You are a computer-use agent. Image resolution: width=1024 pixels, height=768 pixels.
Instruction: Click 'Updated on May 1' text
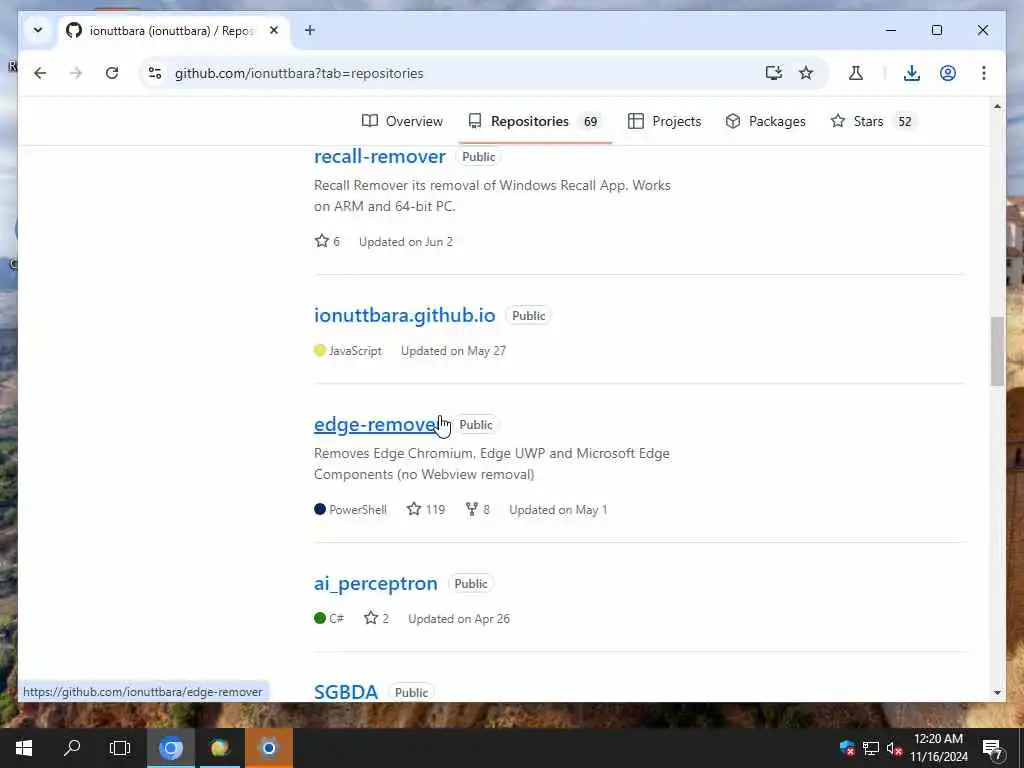558,509
